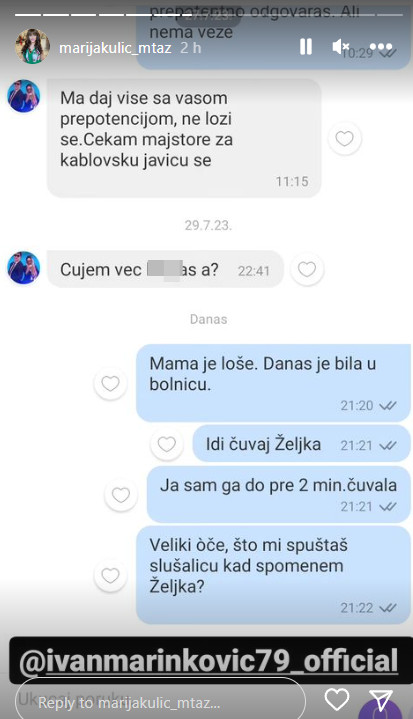The height and width of the screenshot is (719, 413).
Task: Select the 'Idi čuvaj Željka' message bubble
Action: (301, 443)
